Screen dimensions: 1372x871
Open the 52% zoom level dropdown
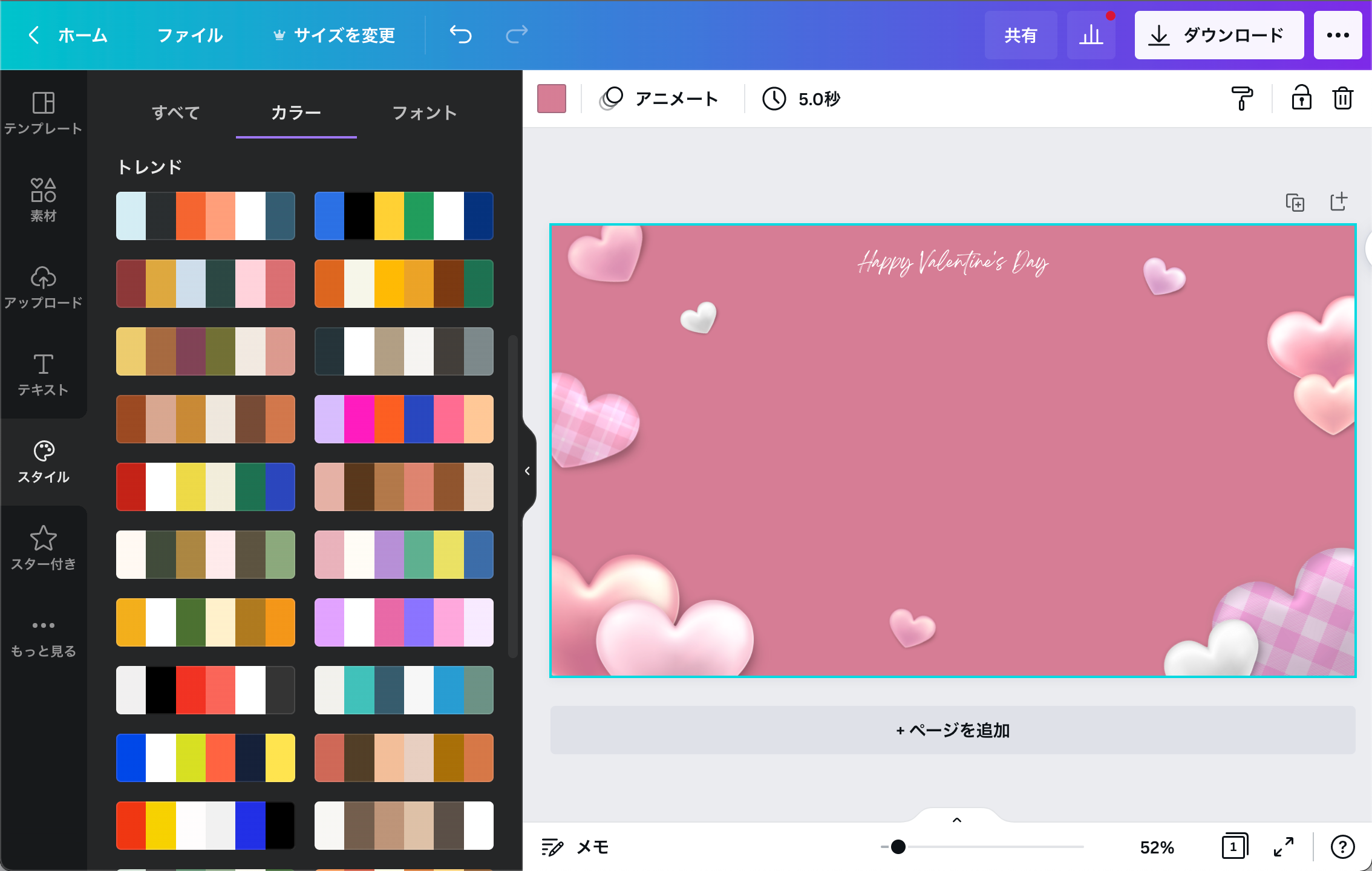point(1157,847)
